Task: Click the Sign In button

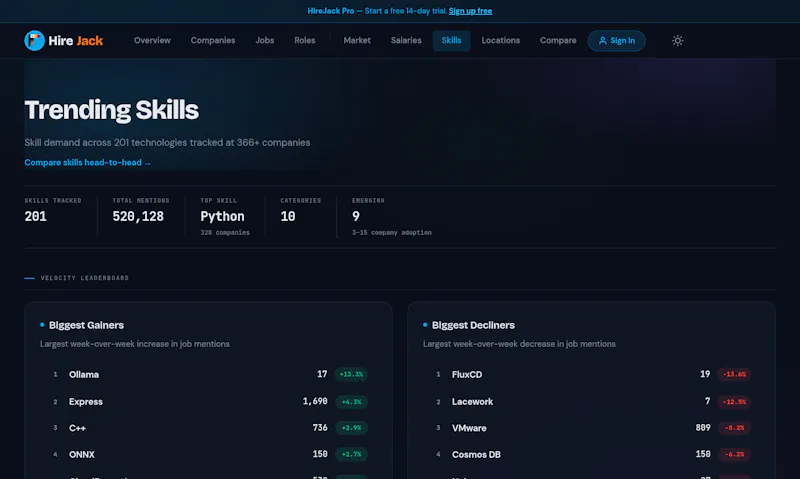Action: pos(616,41)
